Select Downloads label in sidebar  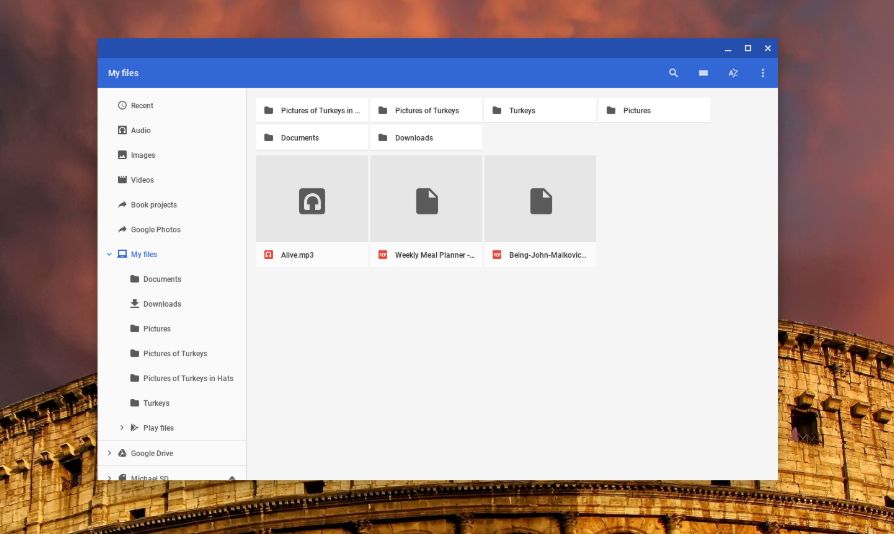pyautogui.click(x=162, y=304)
